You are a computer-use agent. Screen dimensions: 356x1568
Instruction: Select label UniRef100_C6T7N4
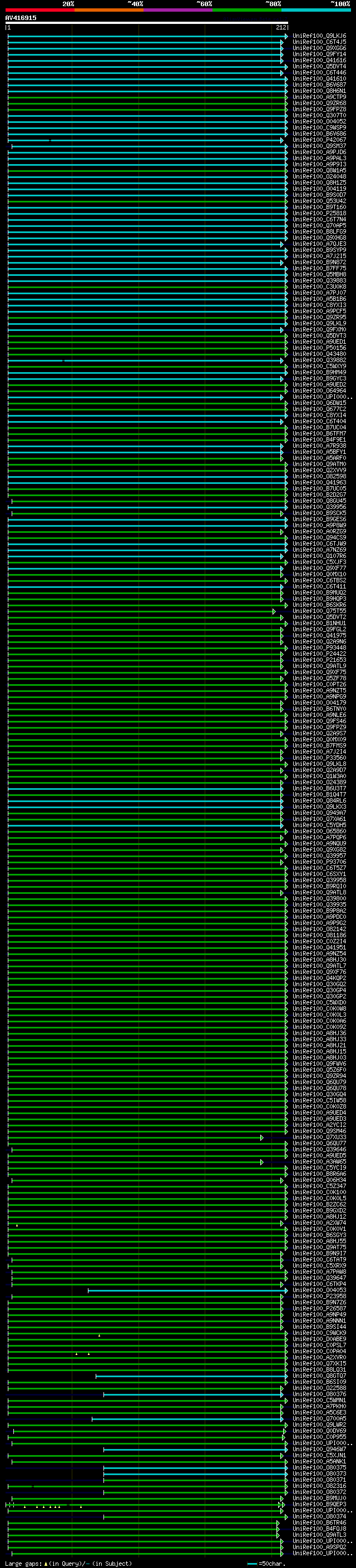319,219
